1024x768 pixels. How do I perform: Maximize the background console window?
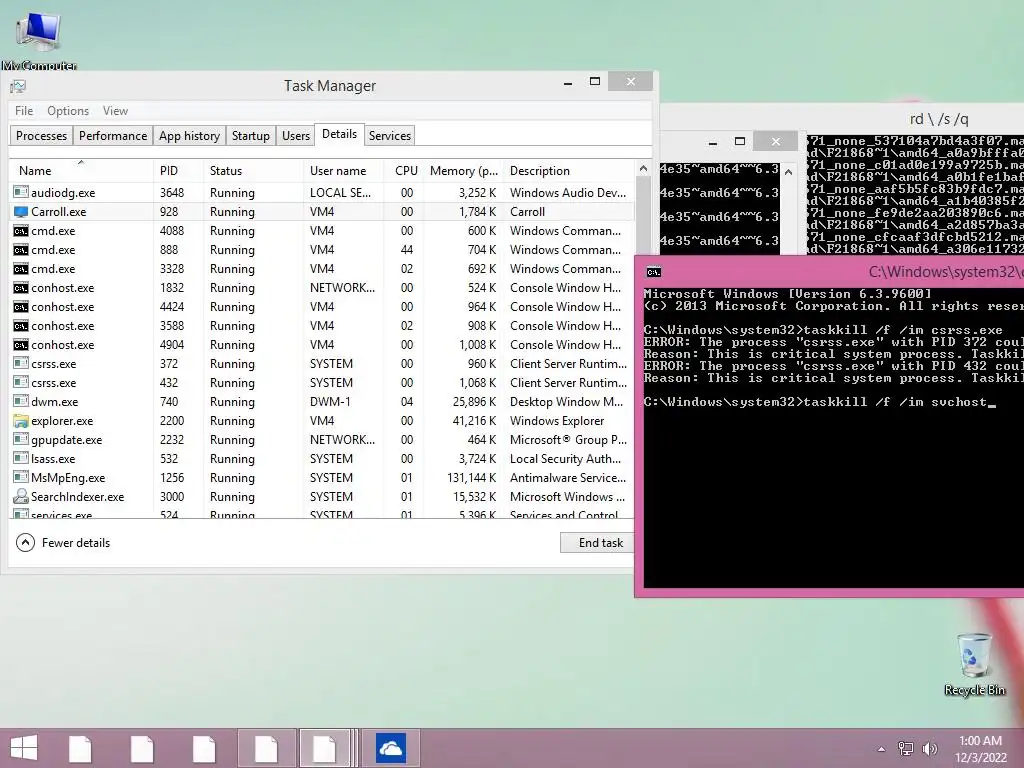[739, 141]
